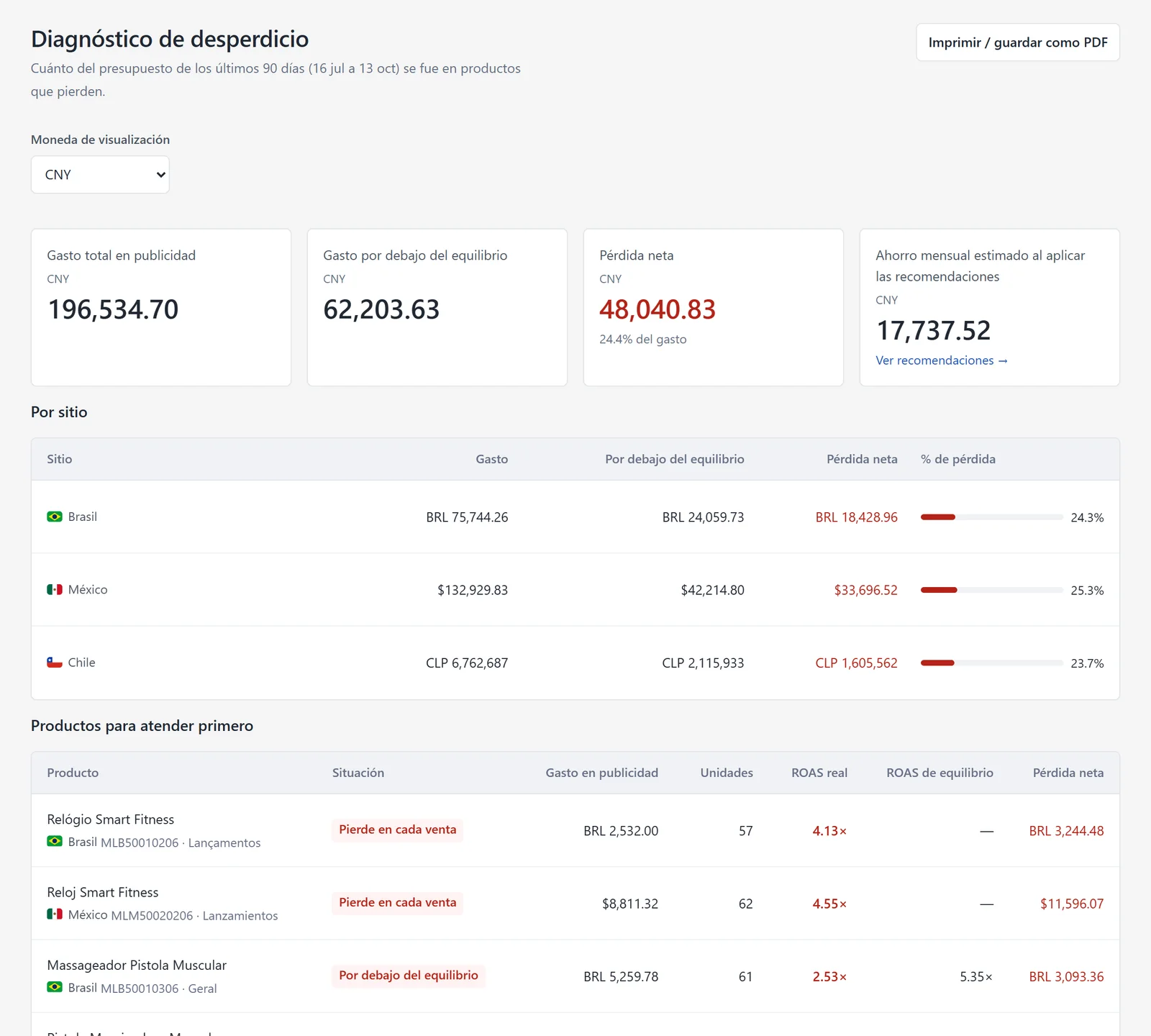Click product loss BRL 3,244.48
This screenshot has width=1151, height=1036.
pyautogui.click(x=1066, y=831)
